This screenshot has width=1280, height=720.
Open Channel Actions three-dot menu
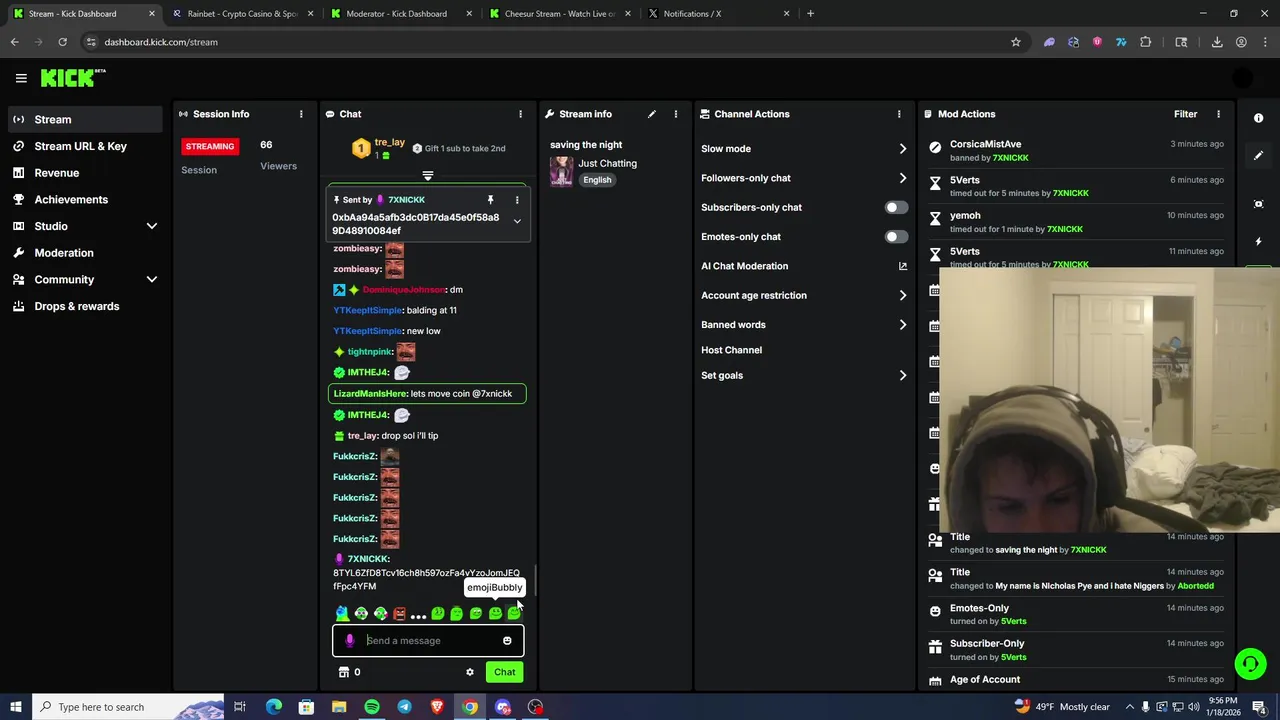[899, 114]
